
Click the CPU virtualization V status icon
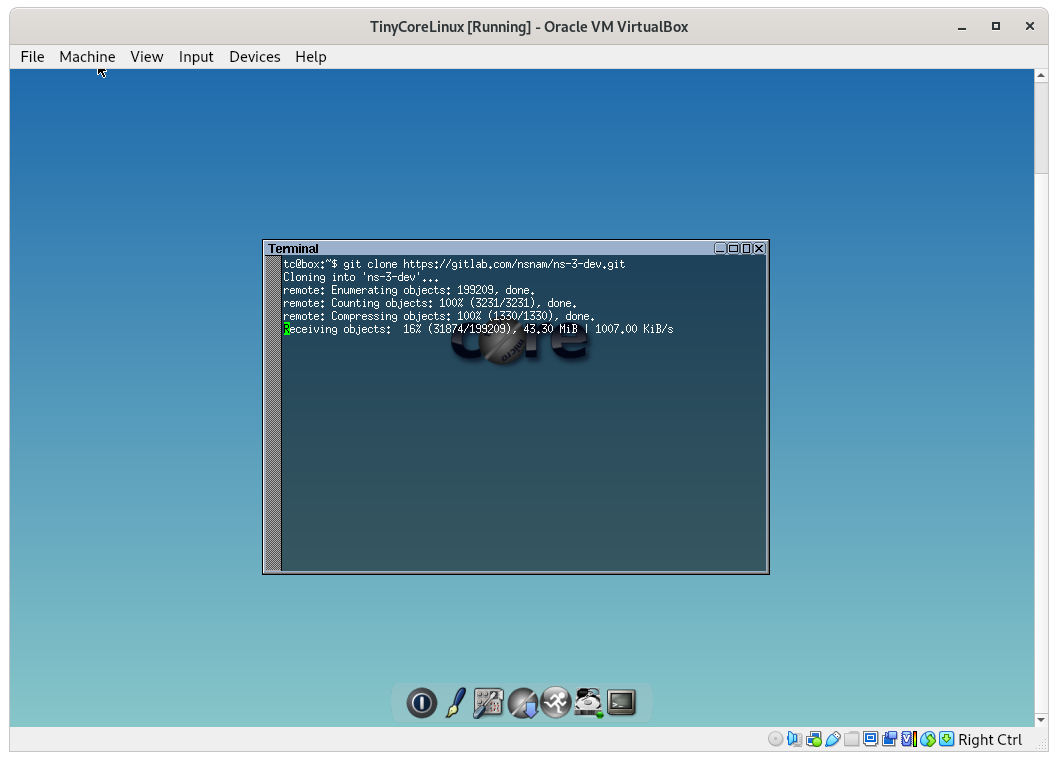[x=909, y=739]
